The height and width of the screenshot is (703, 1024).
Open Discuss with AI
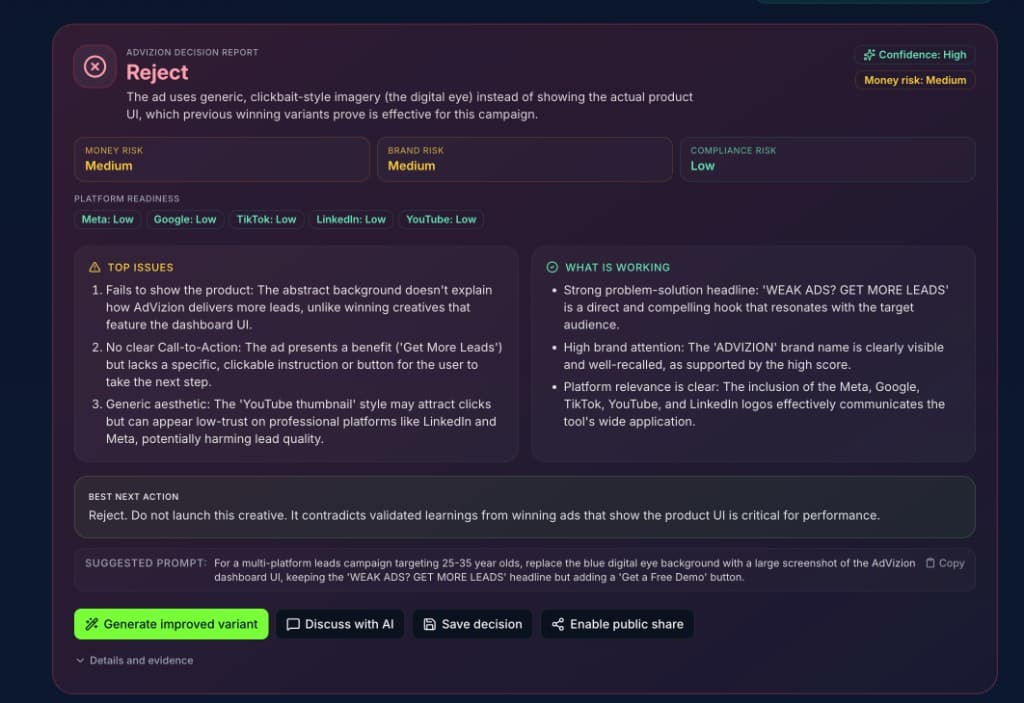(340, 624)
